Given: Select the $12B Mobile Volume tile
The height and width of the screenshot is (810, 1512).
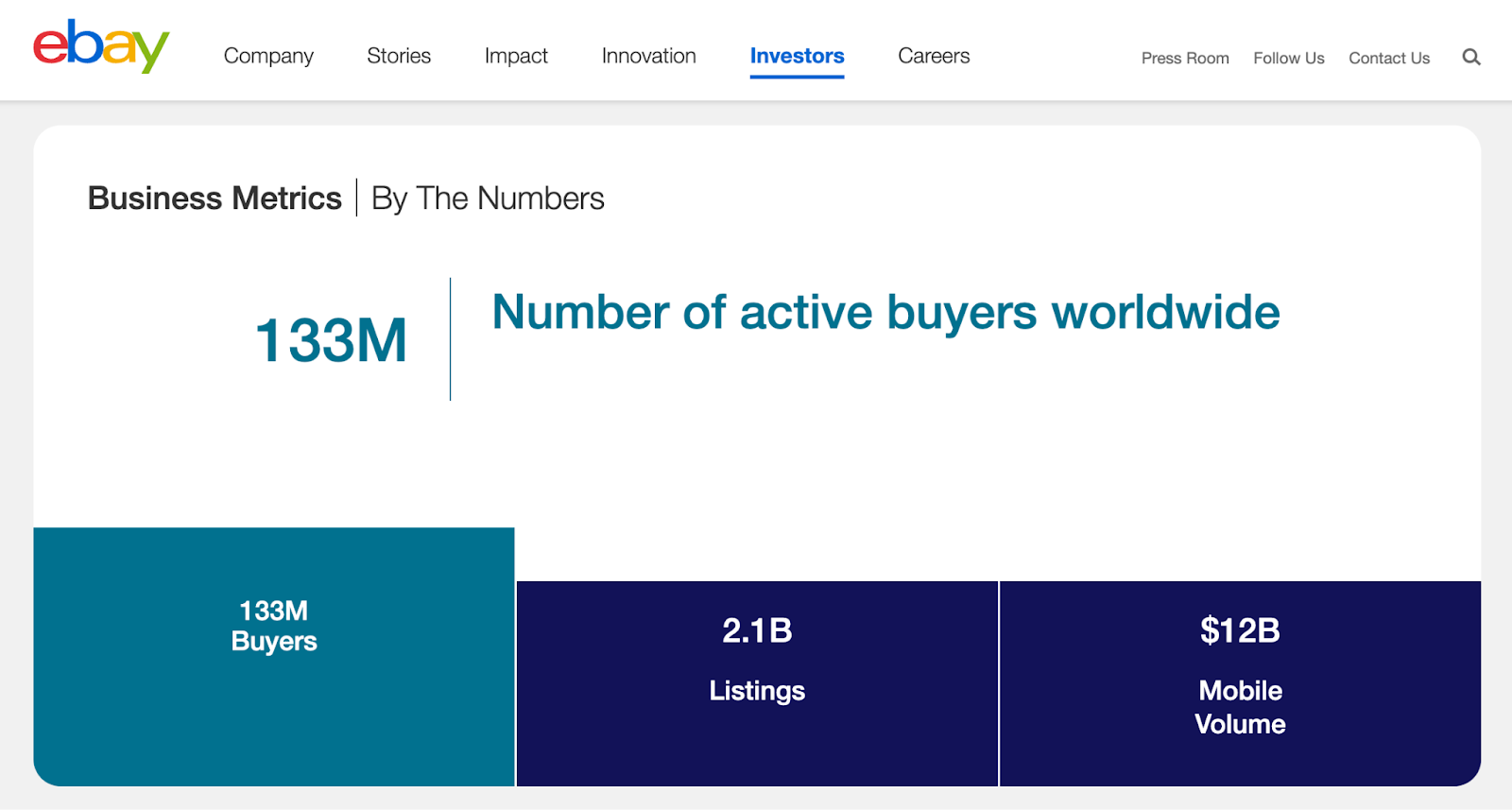Looking at the screenshot, I should (1240, 683).
